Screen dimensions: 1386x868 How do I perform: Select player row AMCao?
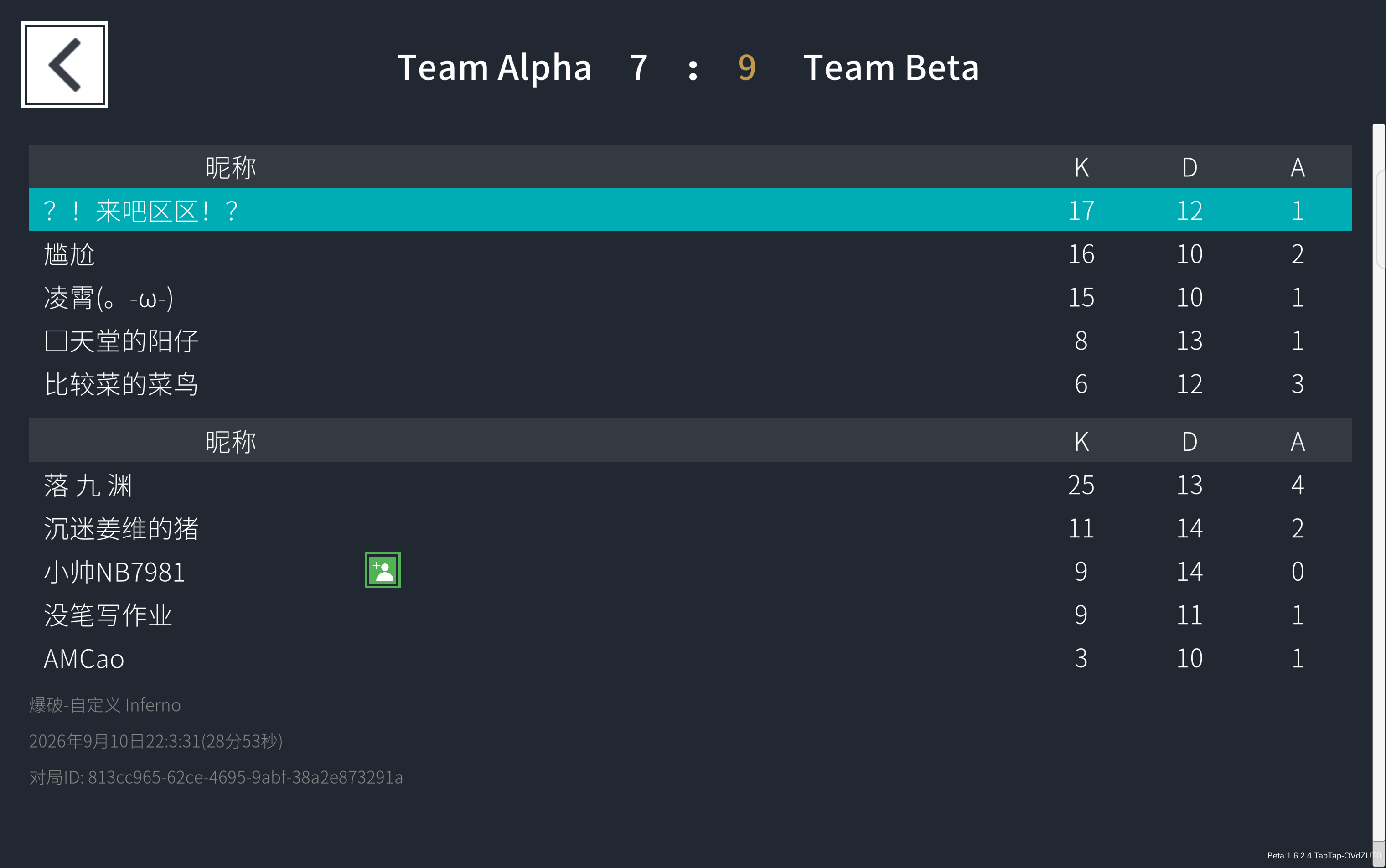coord(690,658)
